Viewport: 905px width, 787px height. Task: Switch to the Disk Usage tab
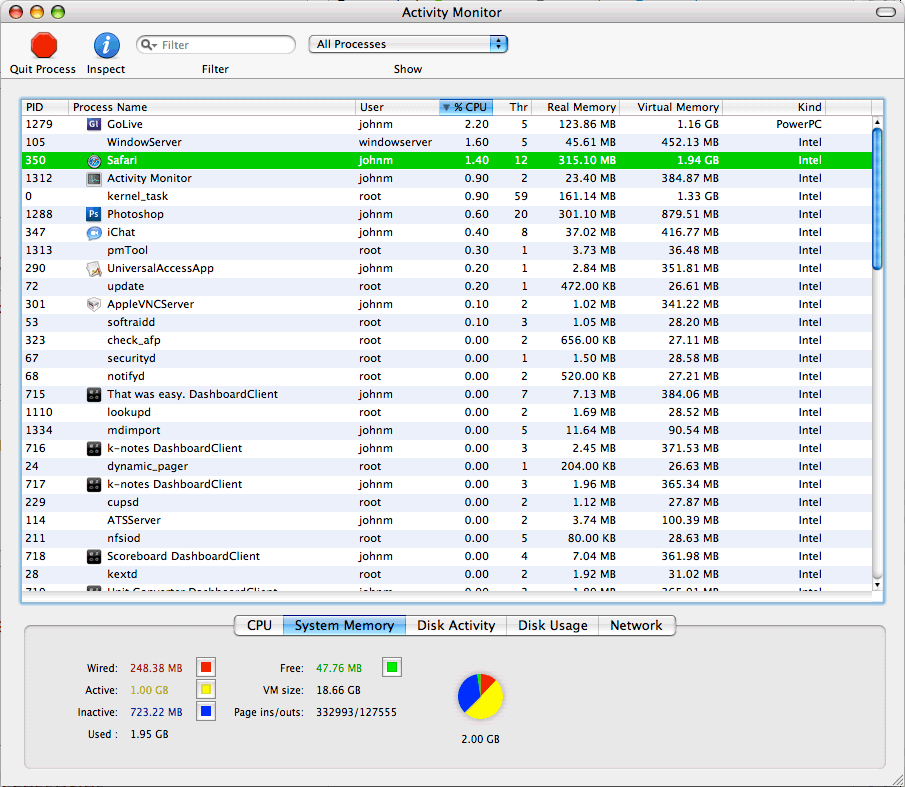click(552, 625)
